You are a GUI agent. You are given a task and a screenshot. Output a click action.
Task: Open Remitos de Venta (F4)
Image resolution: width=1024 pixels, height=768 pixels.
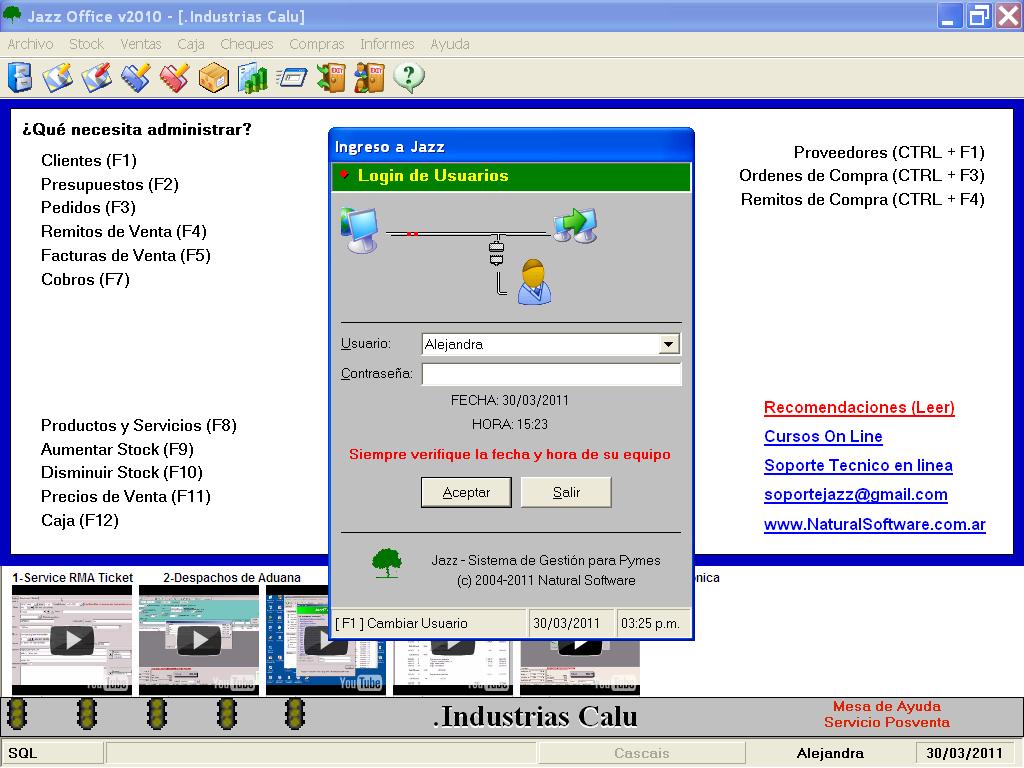pos(123,231)
